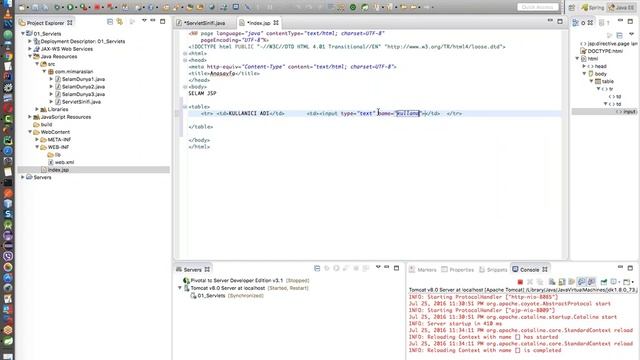640x360 pixels.
Task: Open the Snippets tab
Action: 493,270
